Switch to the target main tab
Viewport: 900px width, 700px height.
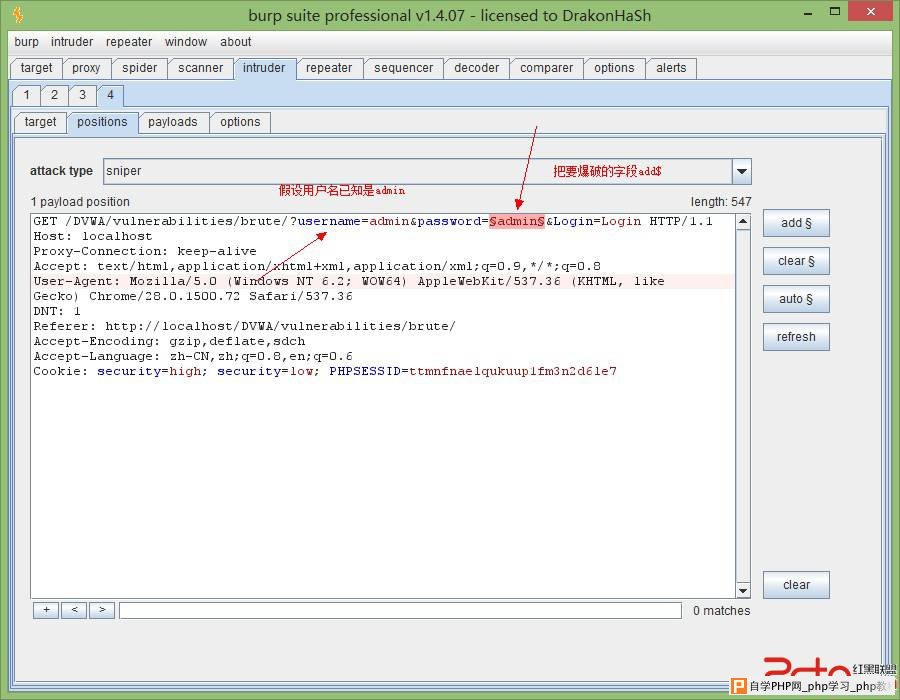36,68
